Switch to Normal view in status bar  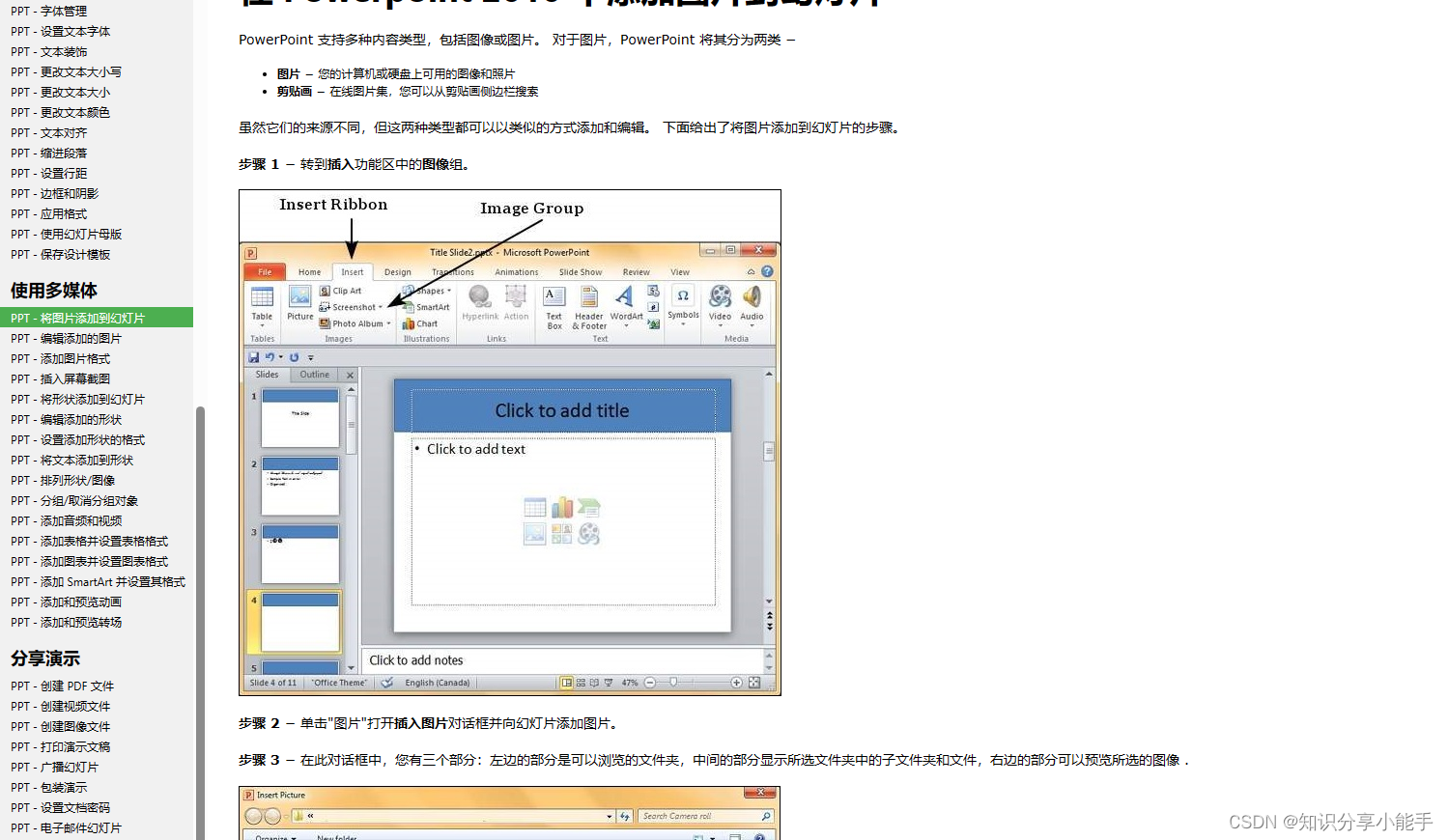pos(566,683)
